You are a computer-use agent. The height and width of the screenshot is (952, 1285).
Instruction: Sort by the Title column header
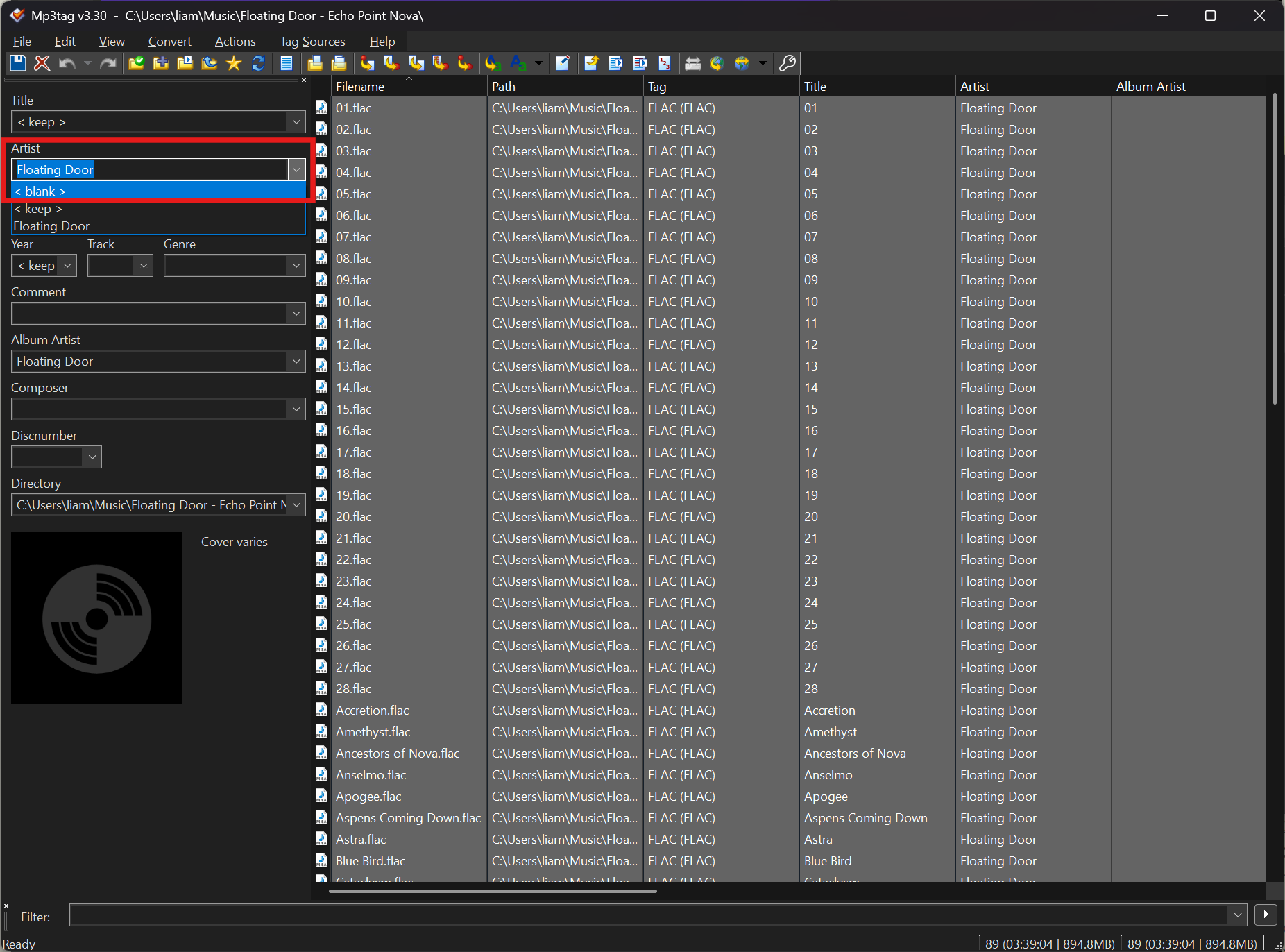tap(877, 87)
